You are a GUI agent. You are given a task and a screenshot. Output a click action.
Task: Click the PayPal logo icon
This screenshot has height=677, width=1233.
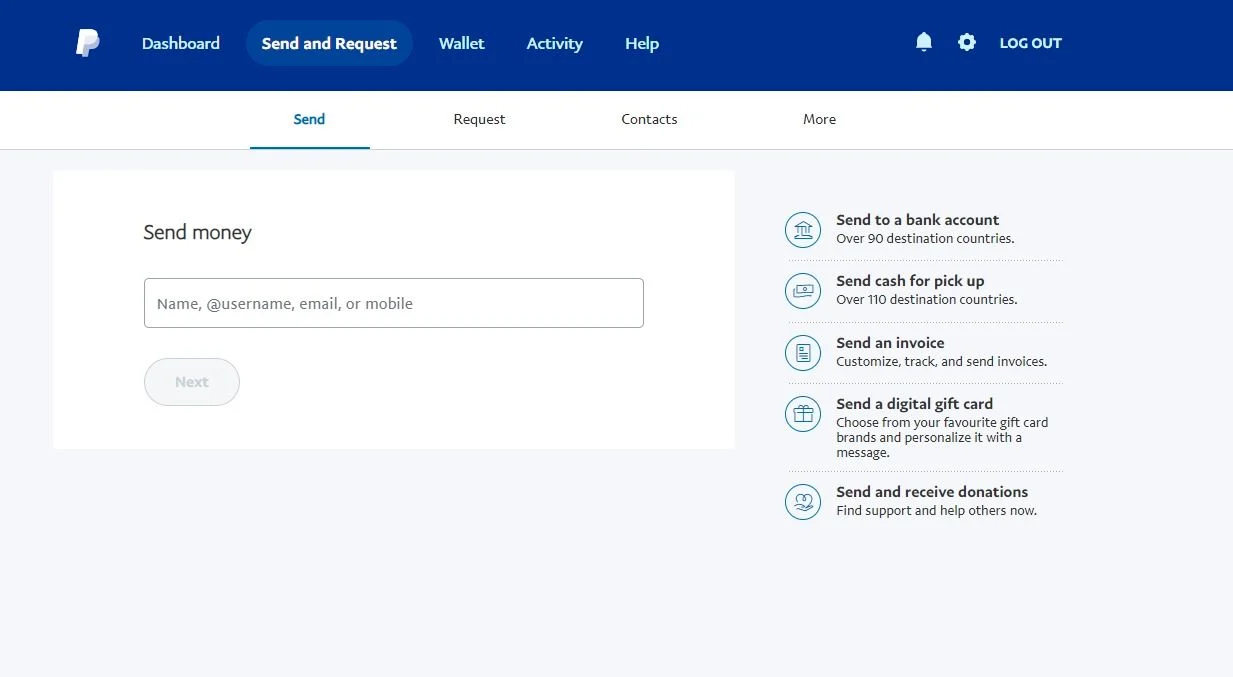[x=88, y=43]
